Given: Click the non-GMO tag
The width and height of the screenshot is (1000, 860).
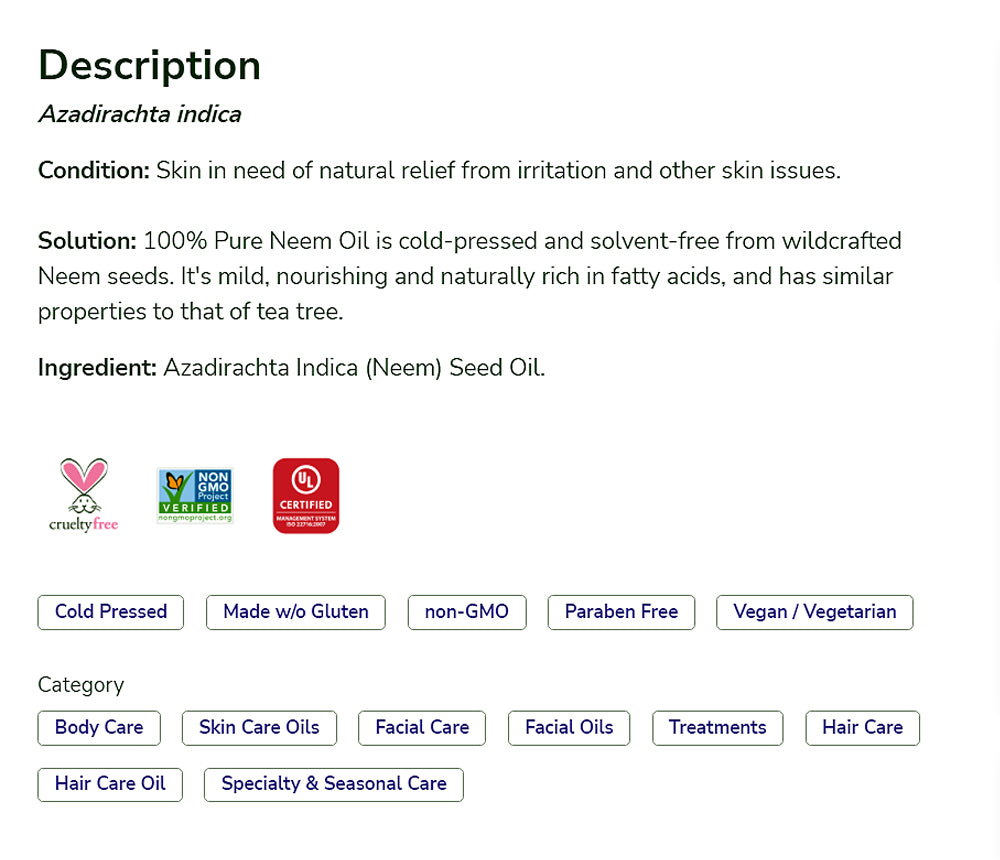Looking at the screenshot, I should point(467,612).
